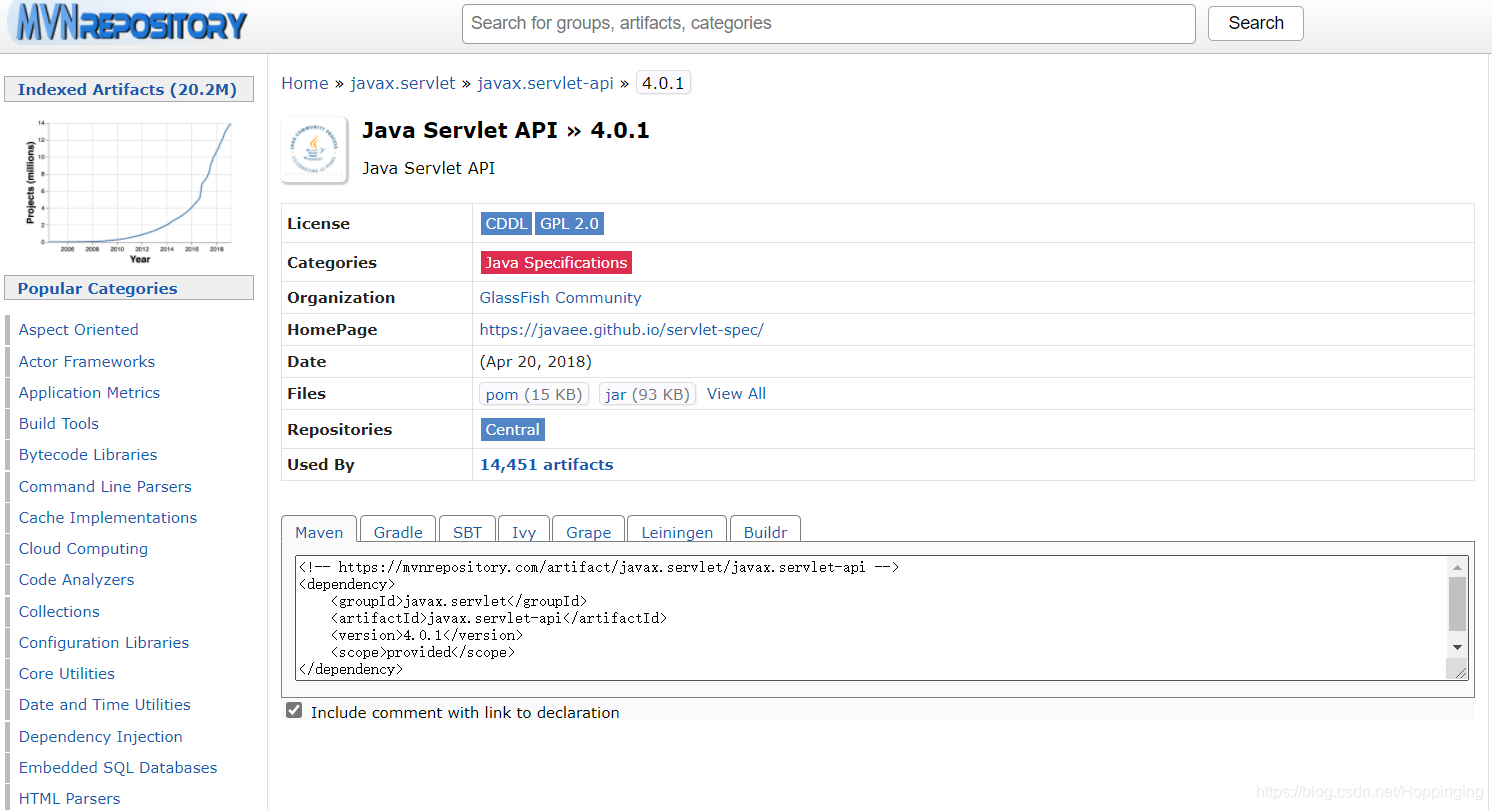Screen dimensions: 1492x810
Task: Click View All files link
Action: 736,394
